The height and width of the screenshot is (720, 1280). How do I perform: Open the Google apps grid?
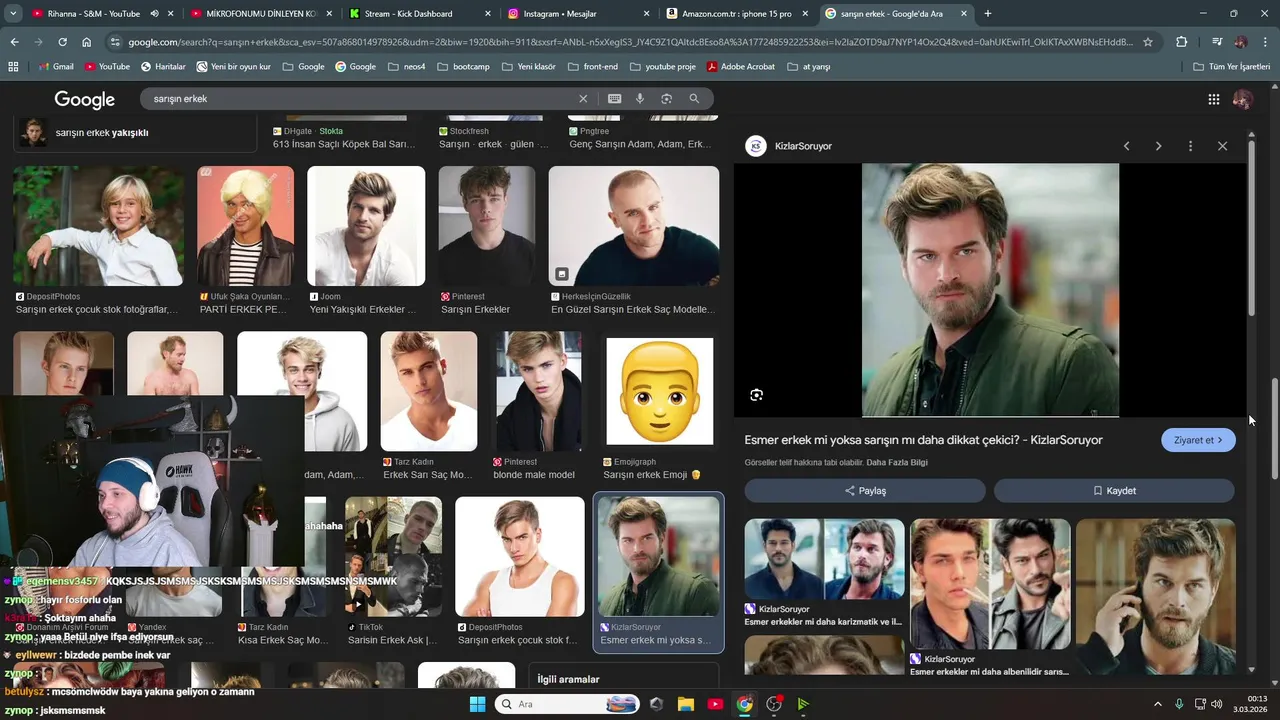click(x=1213, y=99)
